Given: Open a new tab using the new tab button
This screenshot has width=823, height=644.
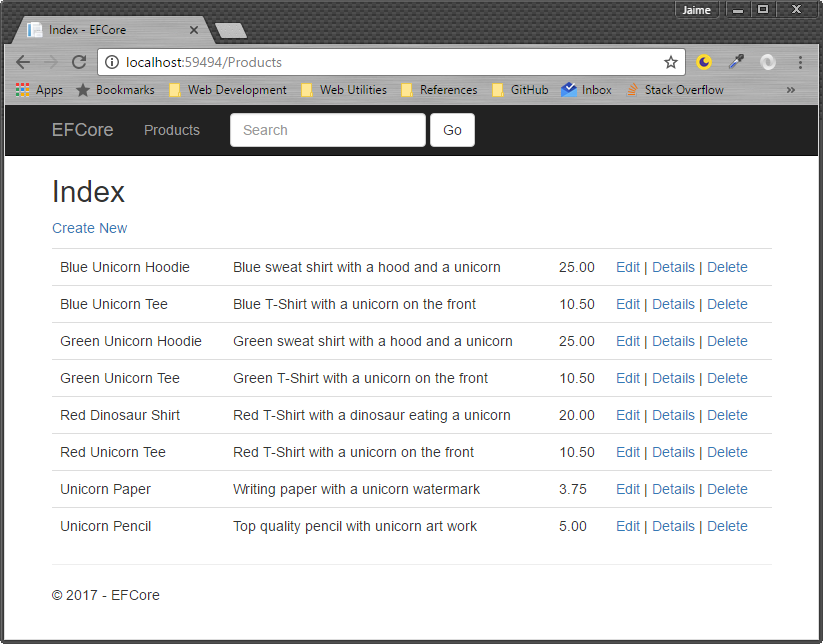Looking at the screenshot, I should (231, 31).
